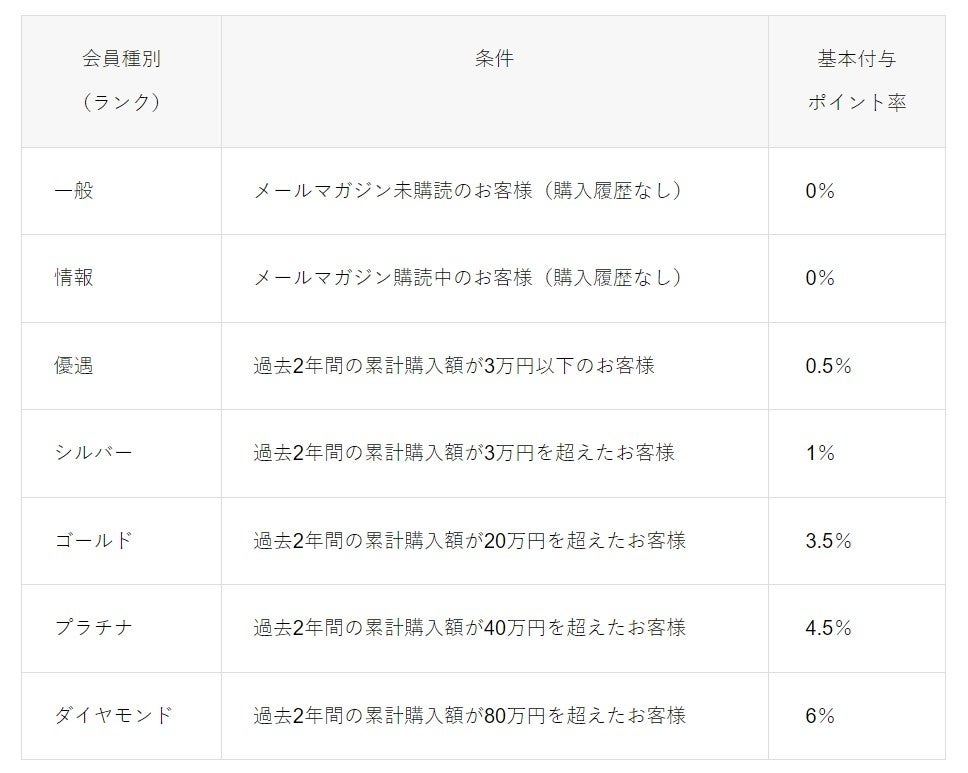Click the 20万円を超えたお客様 condition text
968x773 pixels.
470,541
